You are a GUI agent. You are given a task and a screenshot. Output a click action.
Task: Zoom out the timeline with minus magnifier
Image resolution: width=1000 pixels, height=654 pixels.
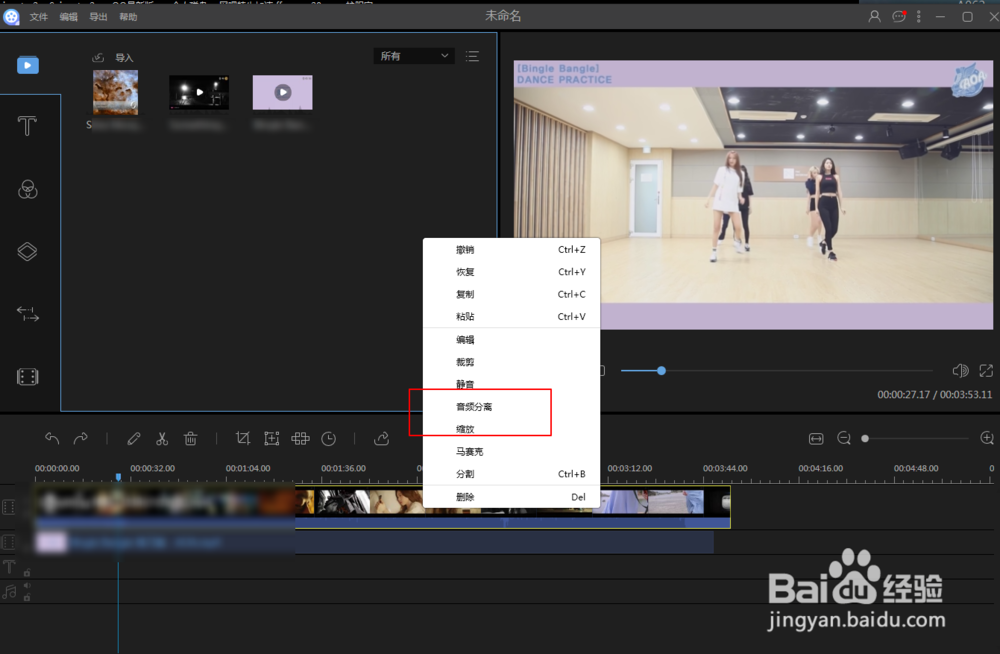844,438
